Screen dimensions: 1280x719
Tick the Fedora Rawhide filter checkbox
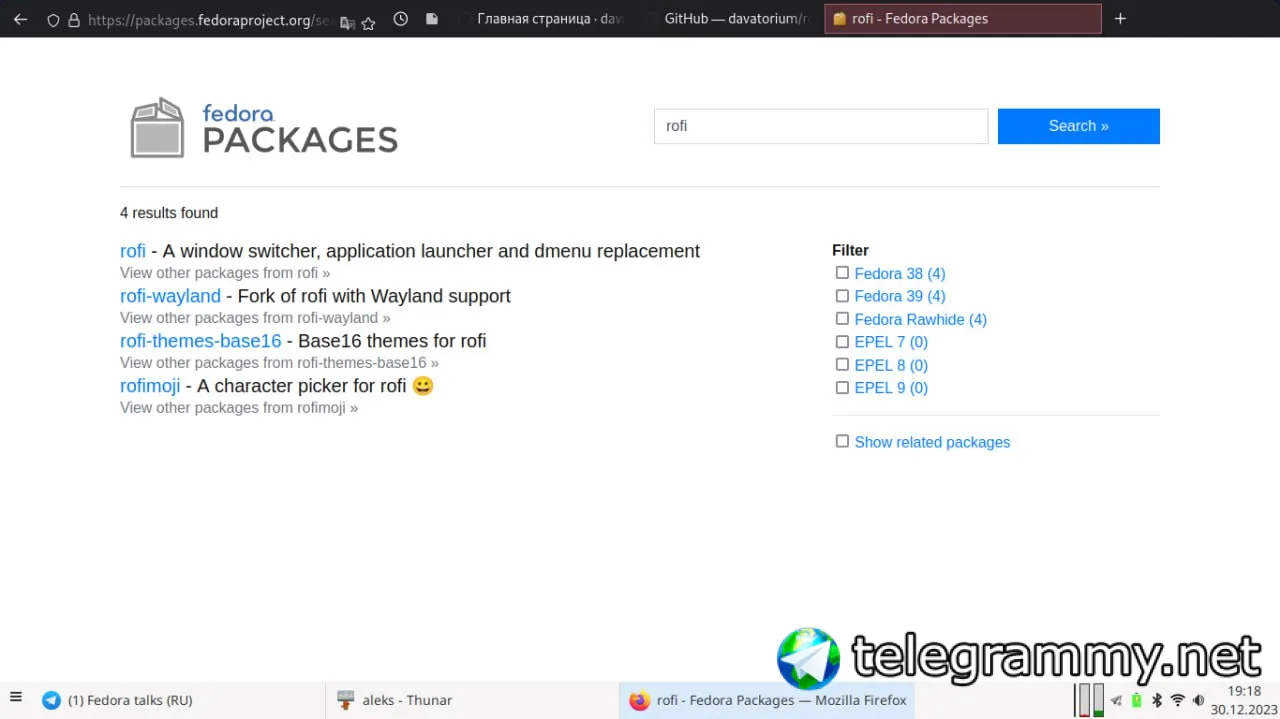[842, 319]
